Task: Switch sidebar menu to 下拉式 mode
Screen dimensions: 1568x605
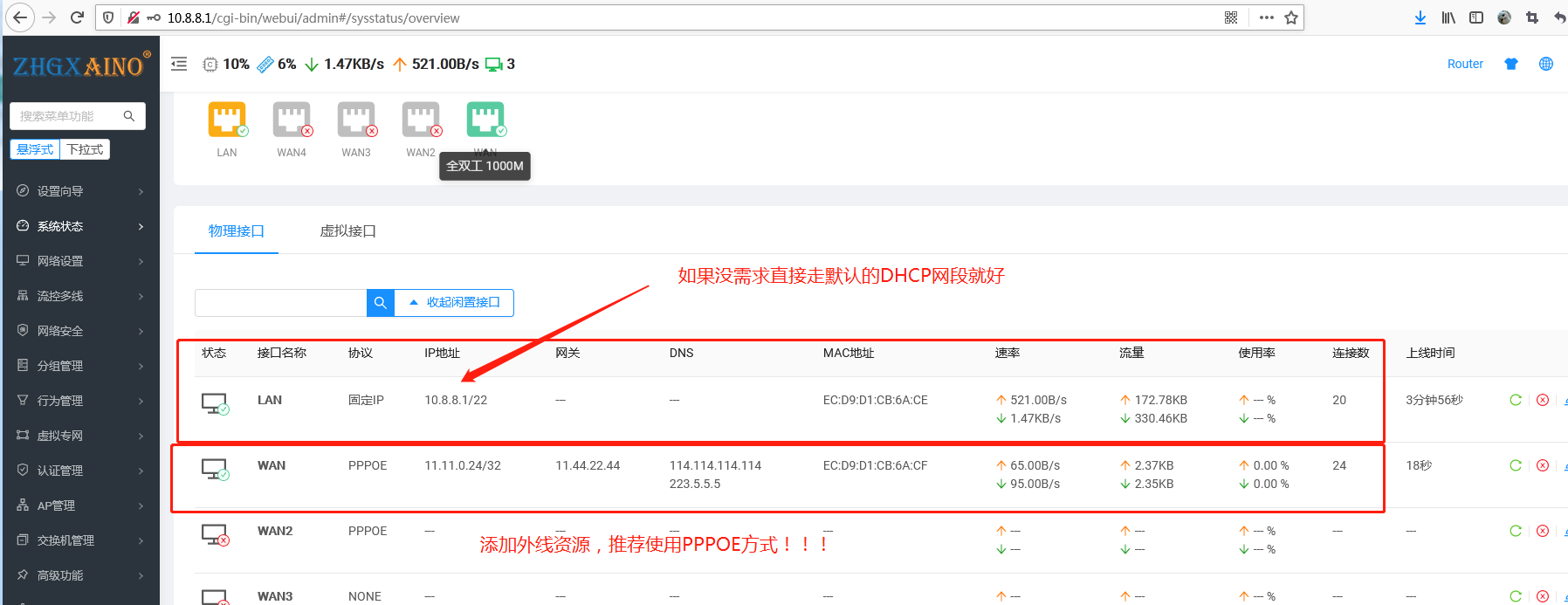Action: tap(85, 149)
